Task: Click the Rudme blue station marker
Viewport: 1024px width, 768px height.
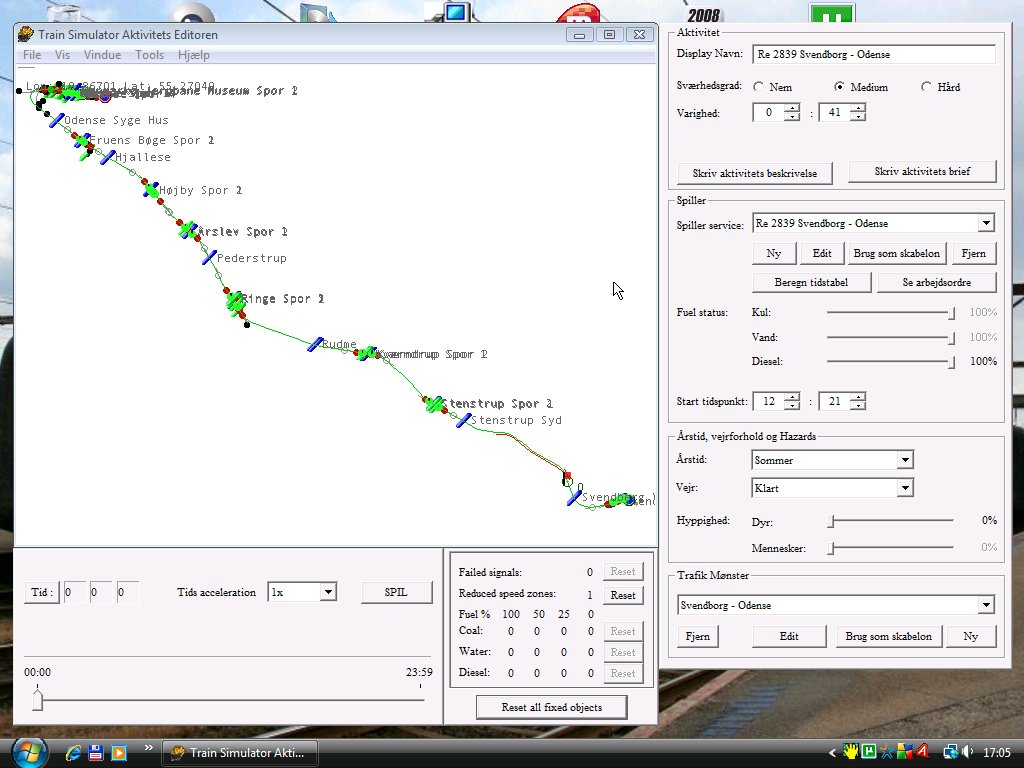Action: [x=315, y=344]
